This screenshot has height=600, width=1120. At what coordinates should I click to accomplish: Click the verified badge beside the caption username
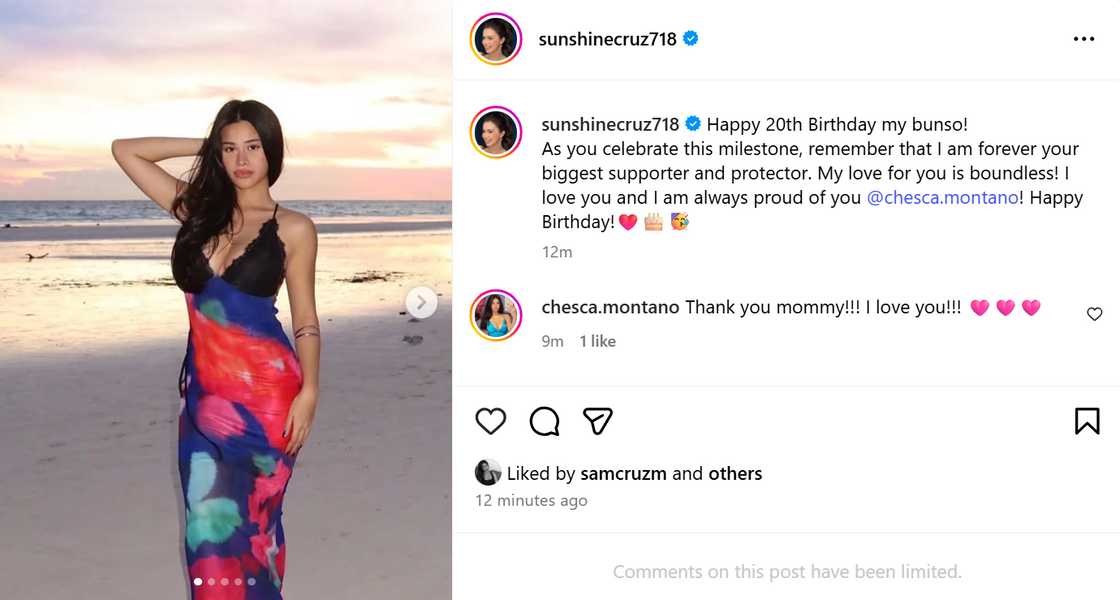[x=692, y=123]
